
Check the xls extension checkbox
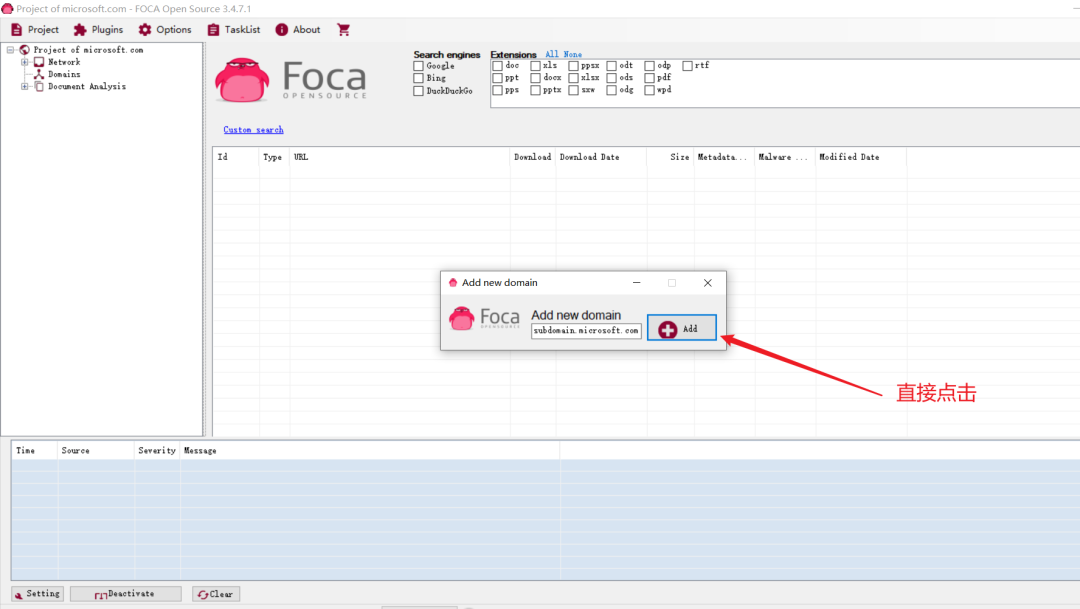pyautogui.click(x=535, y=65)
